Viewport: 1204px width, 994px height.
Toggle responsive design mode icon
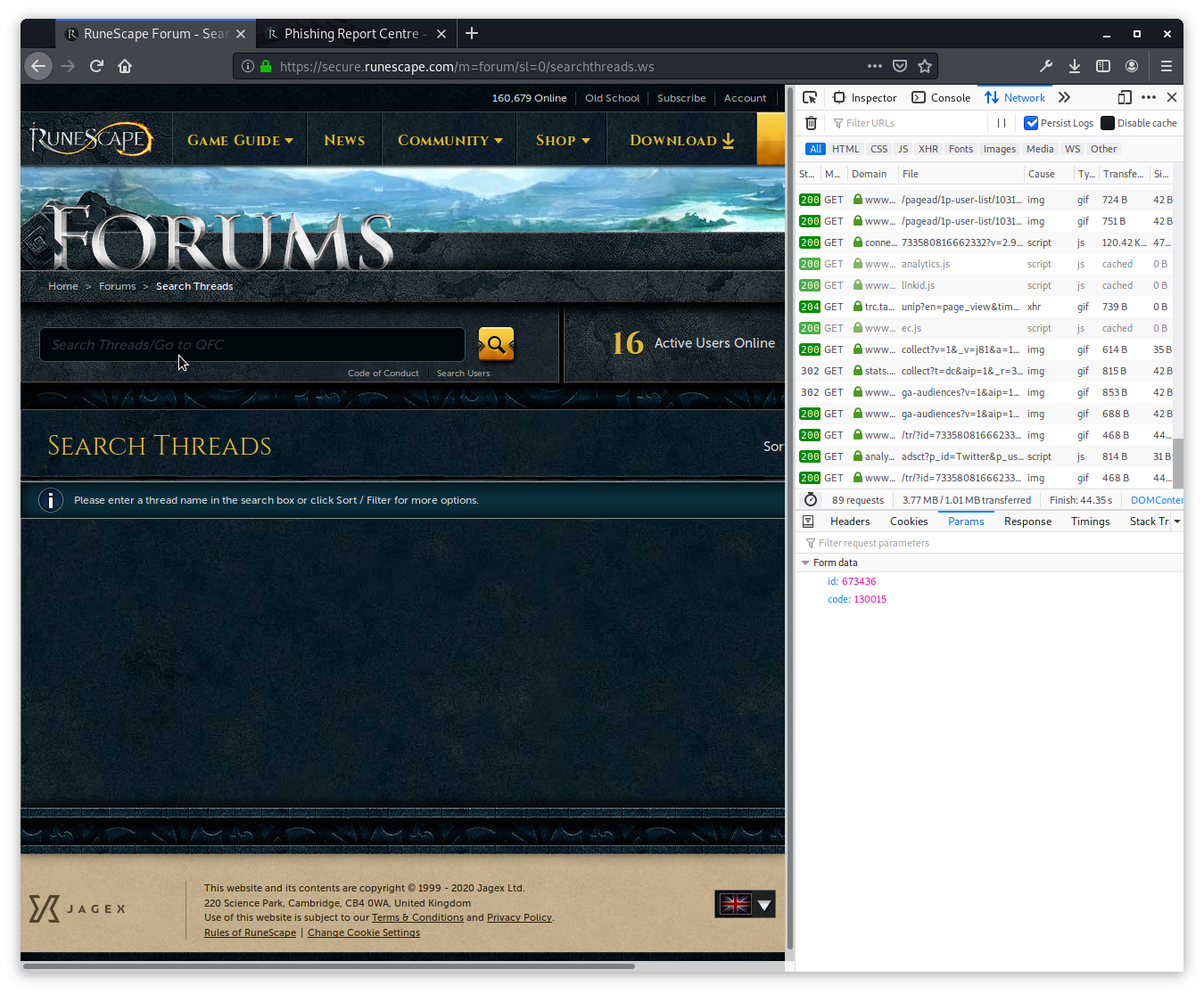1125,98
